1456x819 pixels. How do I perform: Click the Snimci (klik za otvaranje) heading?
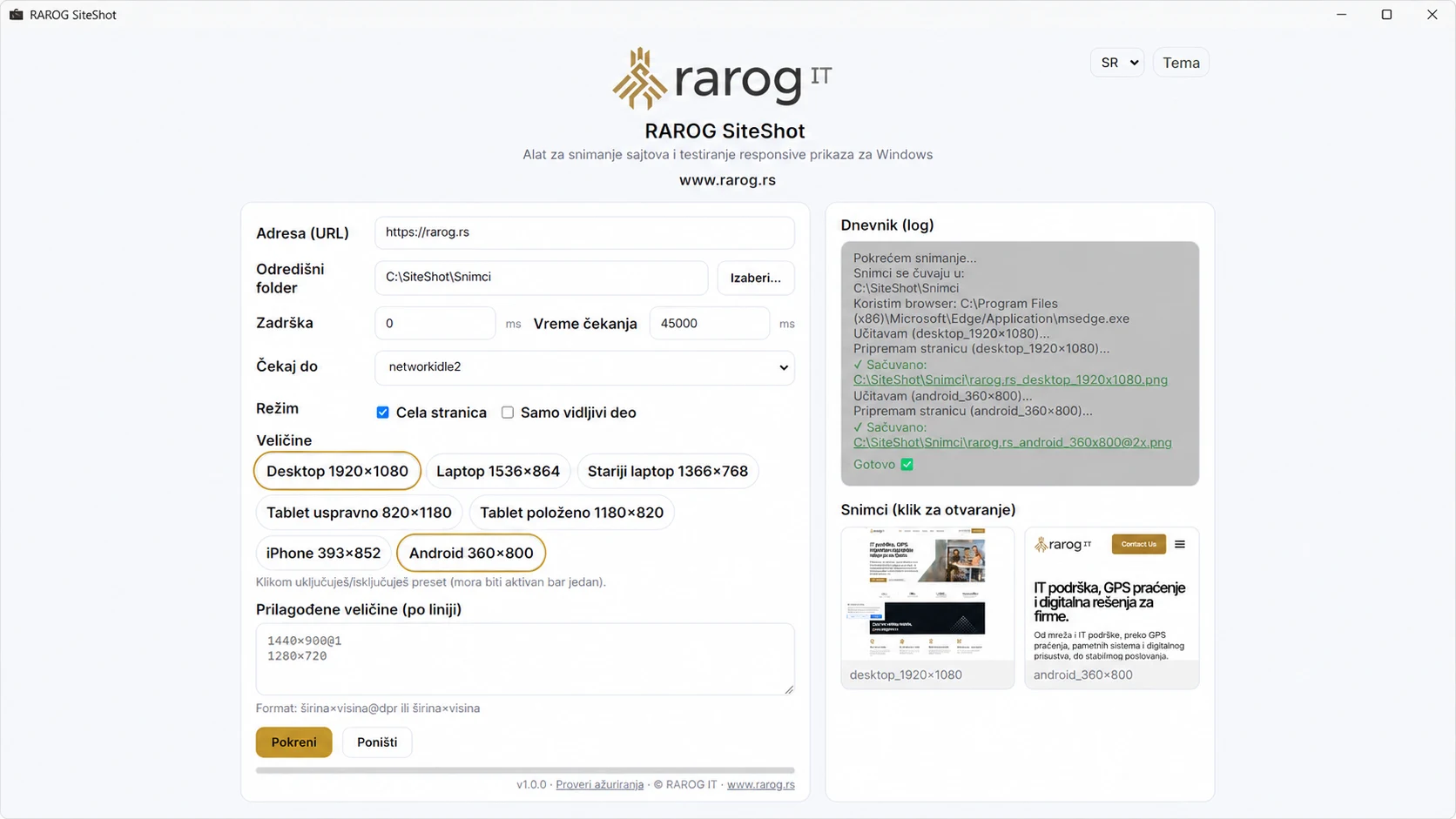(x=927, y=510)
